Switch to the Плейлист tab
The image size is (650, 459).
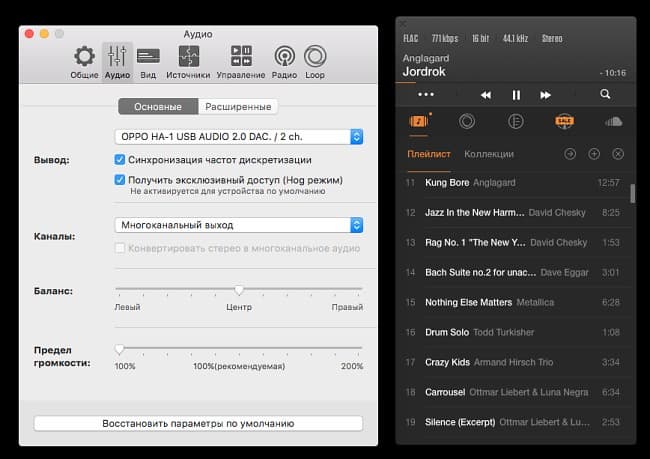pos(429,154)
